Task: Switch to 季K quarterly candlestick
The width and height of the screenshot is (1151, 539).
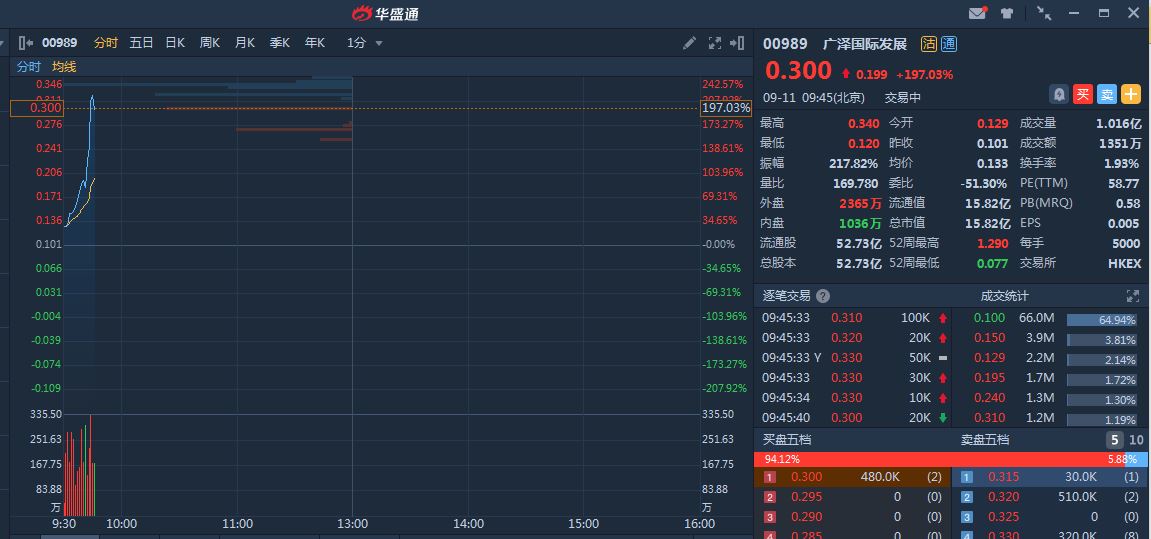Action: (x=280, y=43)
